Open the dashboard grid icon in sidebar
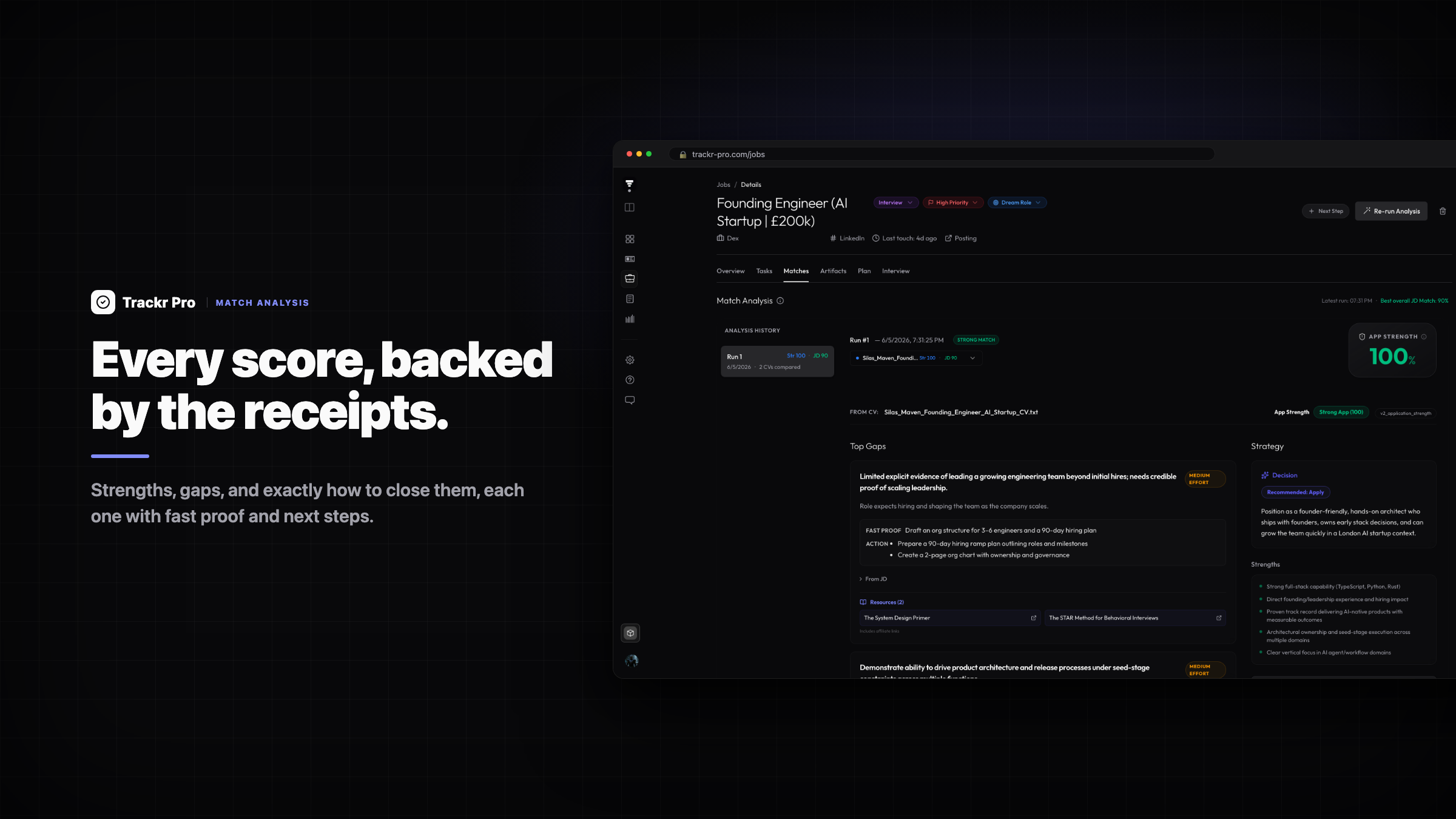Image resolution: width=1456 pixels, height=819 pixels. pos(630,239)
